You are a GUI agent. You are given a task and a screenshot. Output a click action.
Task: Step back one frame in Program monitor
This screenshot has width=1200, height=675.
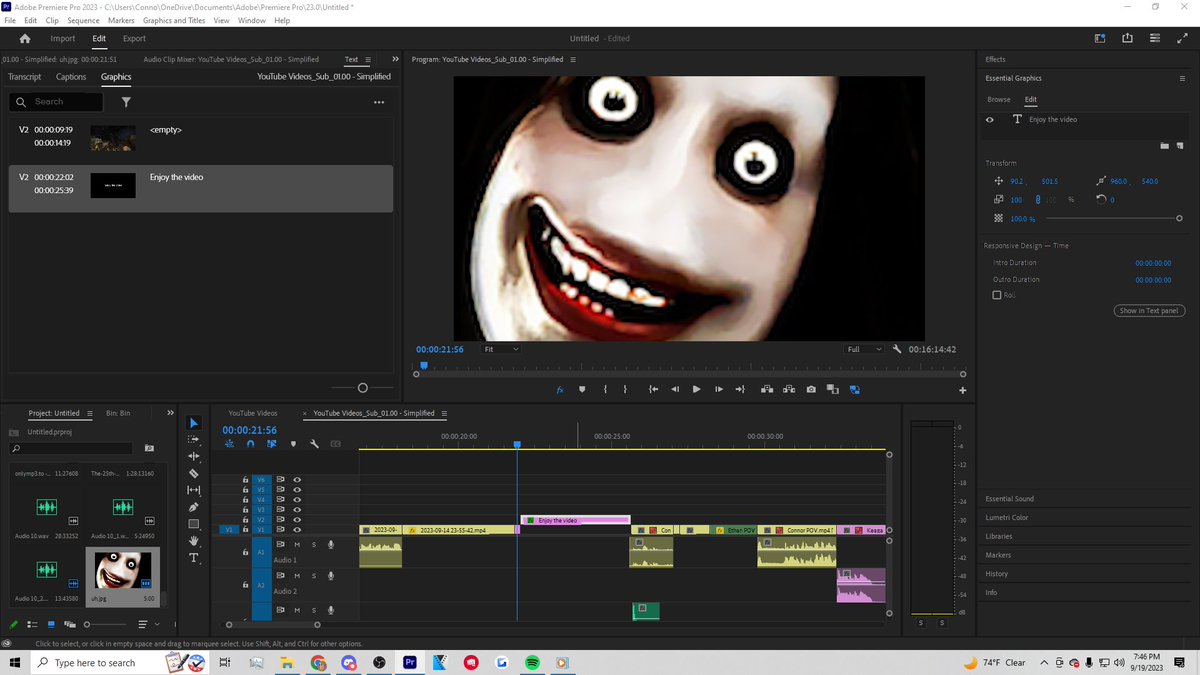(675, 389)
